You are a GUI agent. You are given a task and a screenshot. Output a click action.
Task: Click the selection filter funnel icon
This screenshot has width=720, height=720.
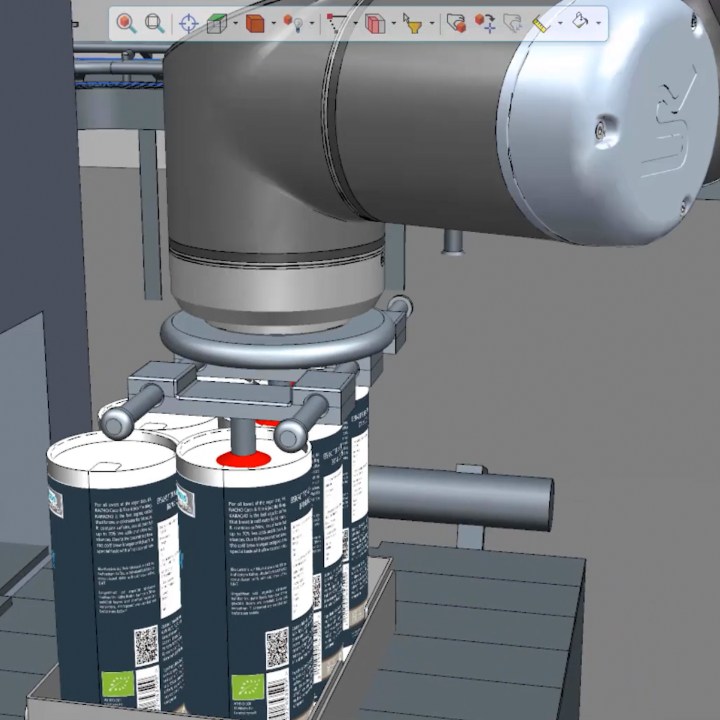412,23
